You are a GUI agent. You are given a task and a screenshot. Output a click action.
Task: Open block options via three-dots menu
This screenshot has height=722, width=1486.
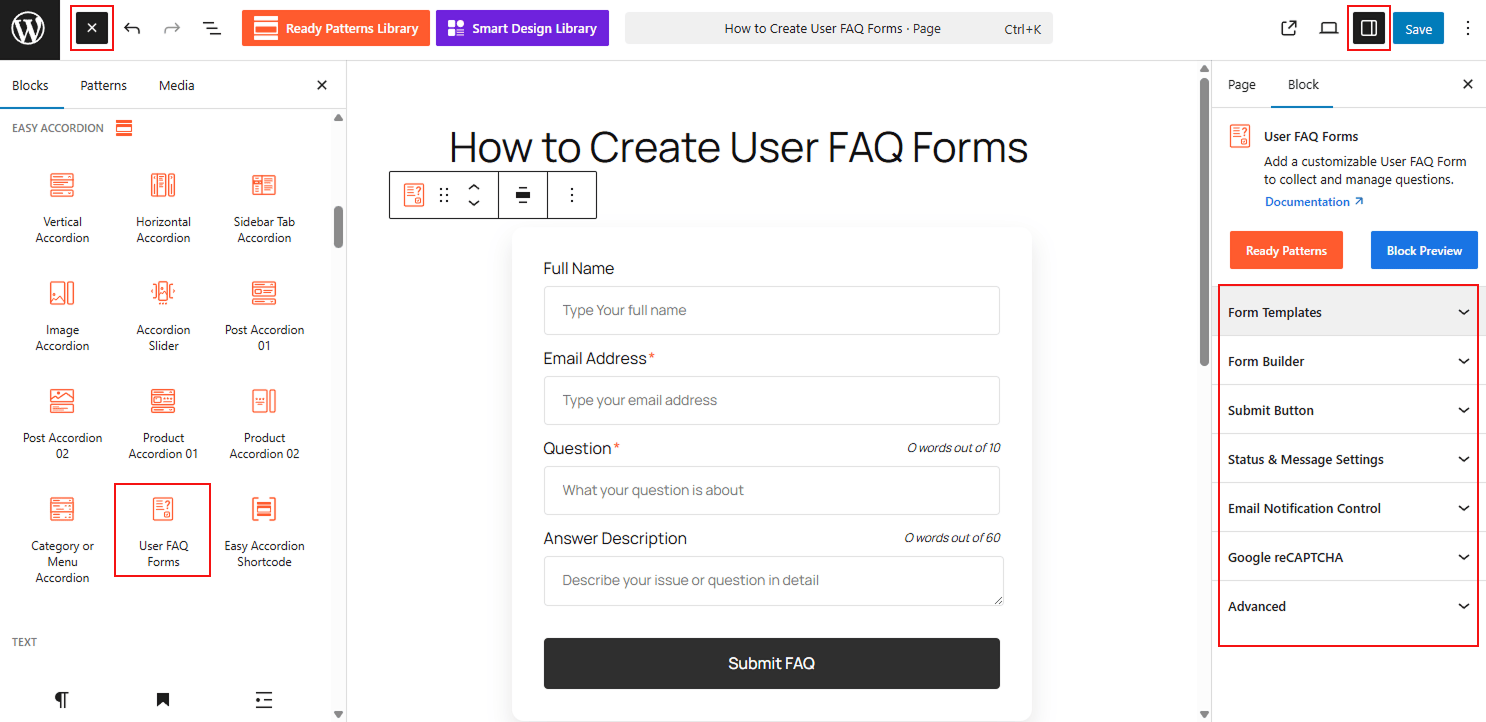(x=571, y=194)
